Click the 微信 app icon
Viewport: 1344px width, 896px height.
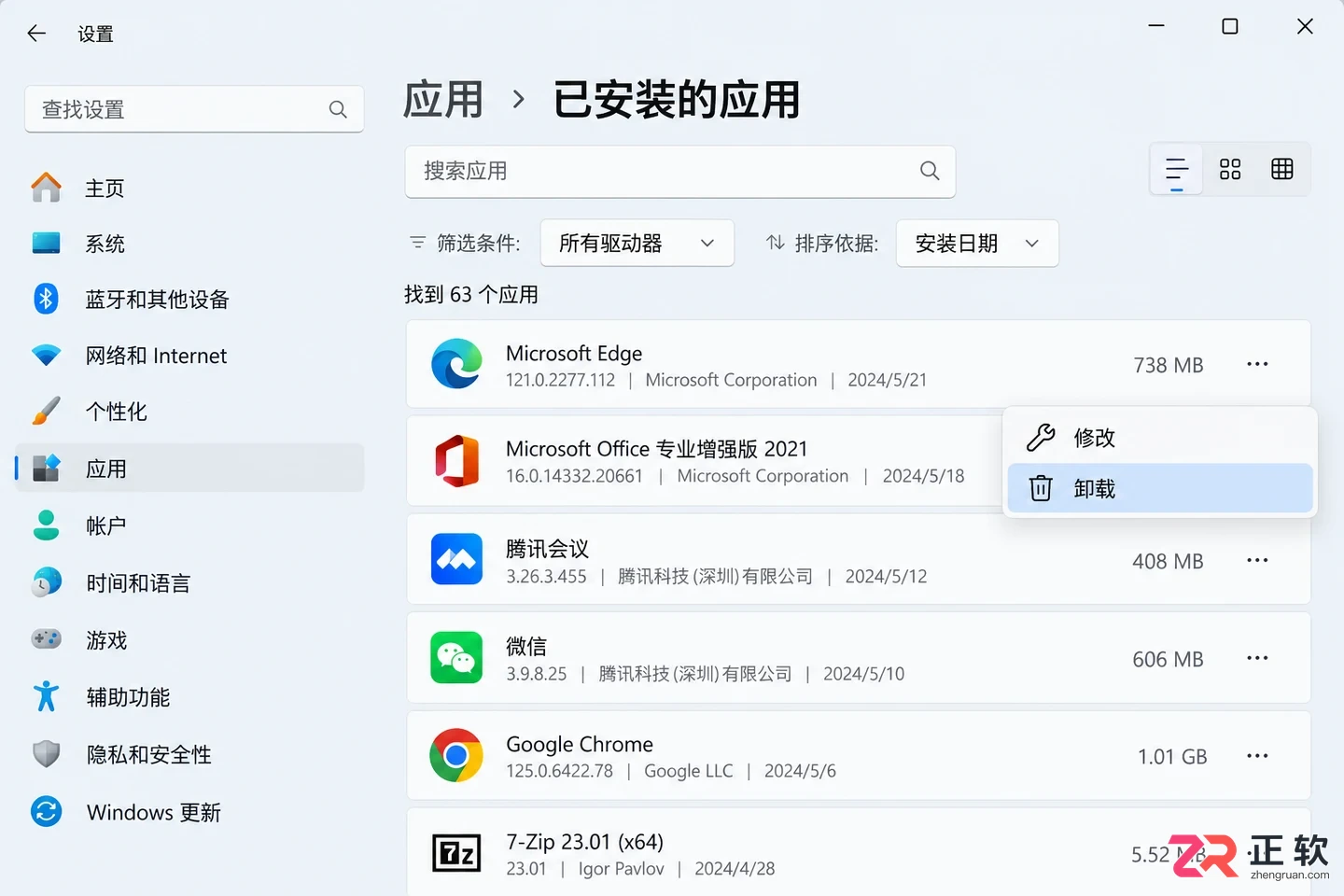coord(456,658)
